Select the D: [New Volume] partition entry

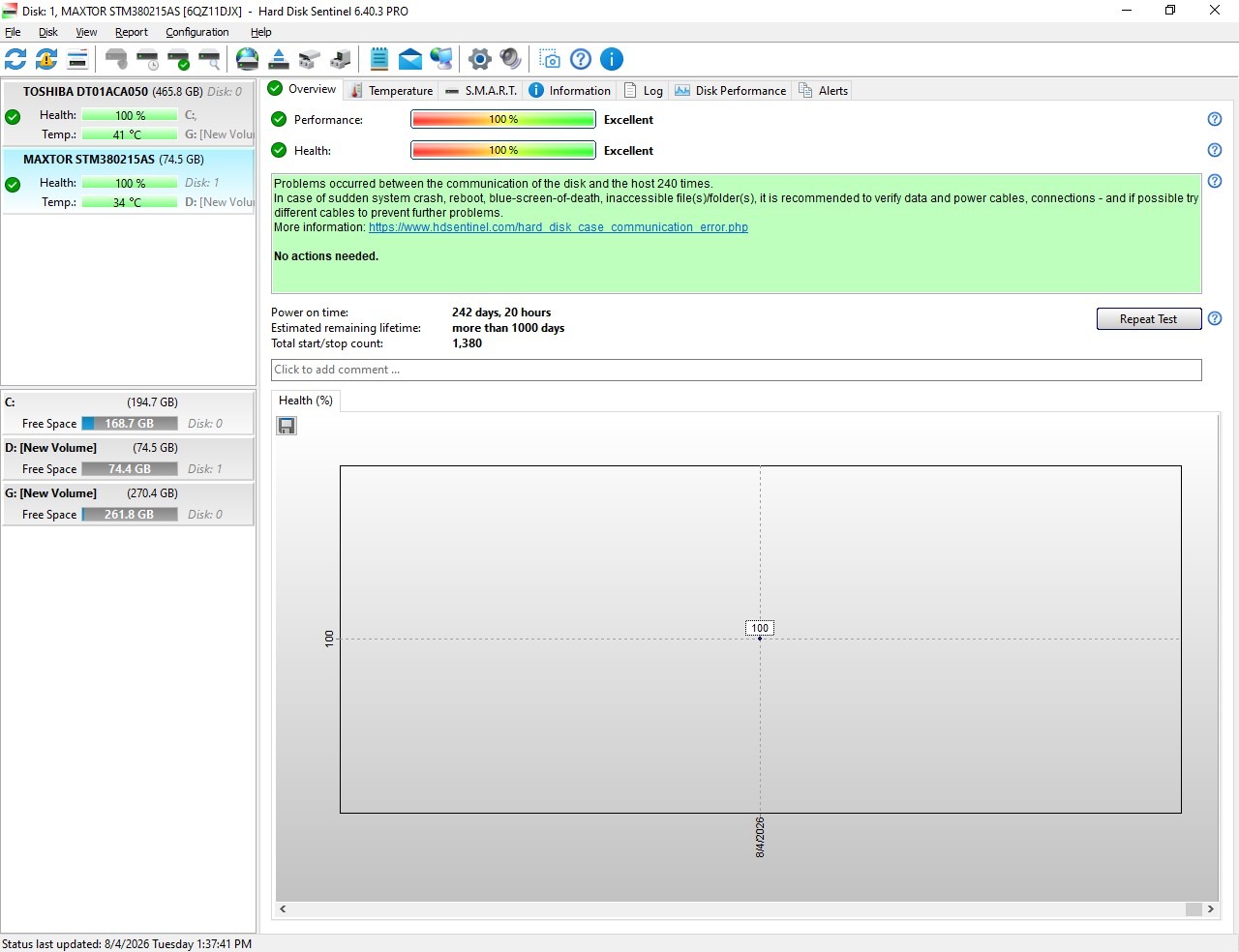click(128, 459)
